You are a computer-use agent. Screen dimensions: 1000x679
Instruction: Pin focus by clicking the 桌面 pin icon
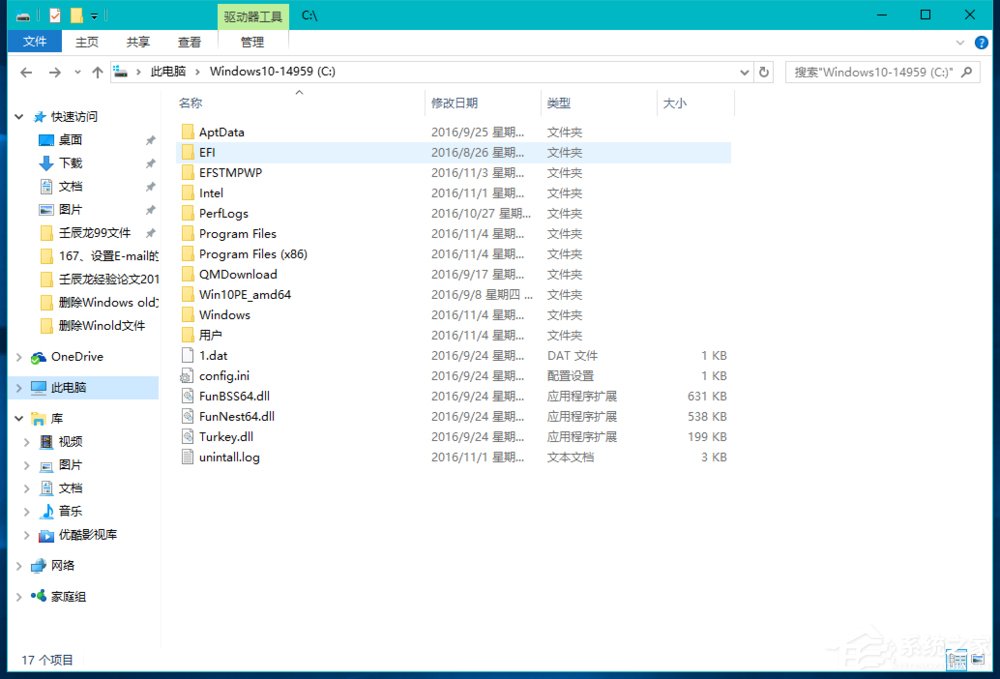(x=151, y=139)
